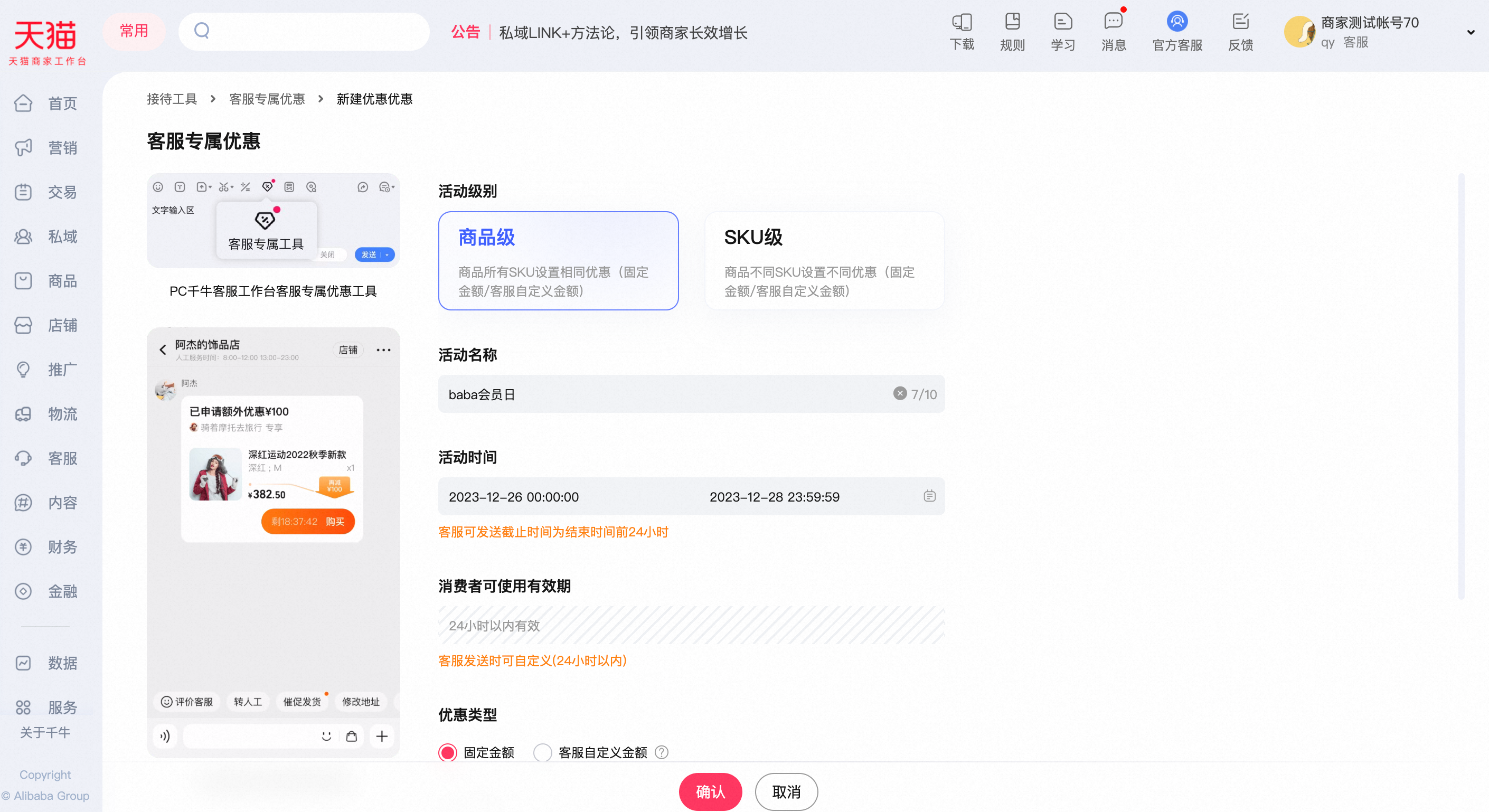Open the date picker calendar icon
1489x812 pixels.
pyautogui.click(x=929, y=496)
